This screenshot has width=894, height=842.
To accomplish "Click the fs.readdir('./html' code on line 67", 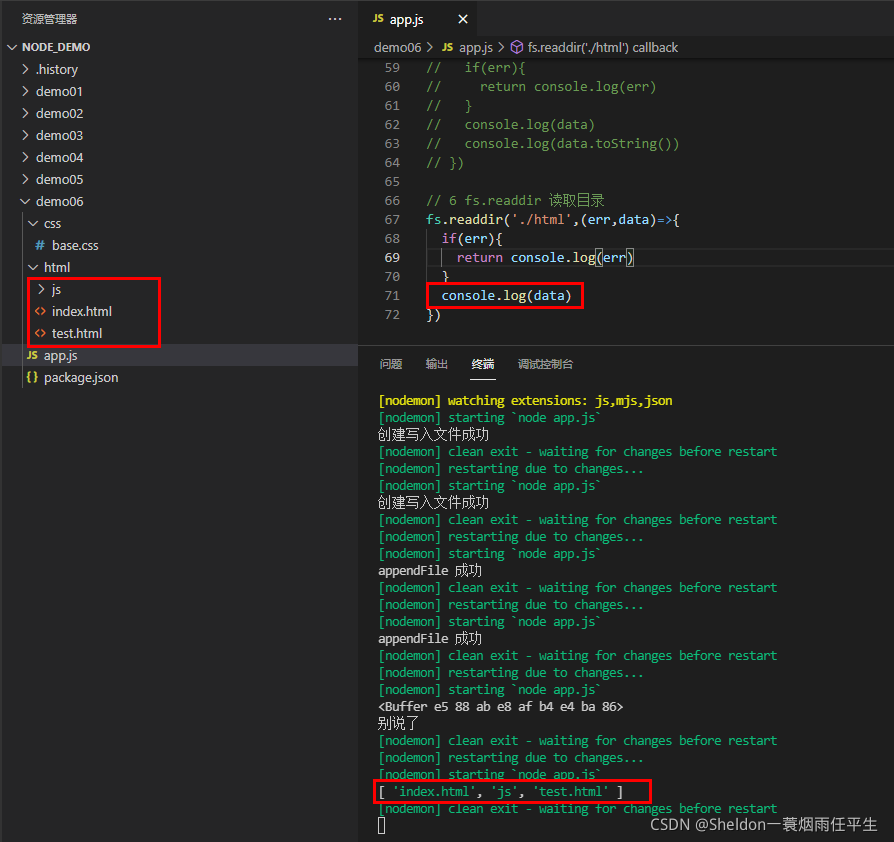I will 501,219.
